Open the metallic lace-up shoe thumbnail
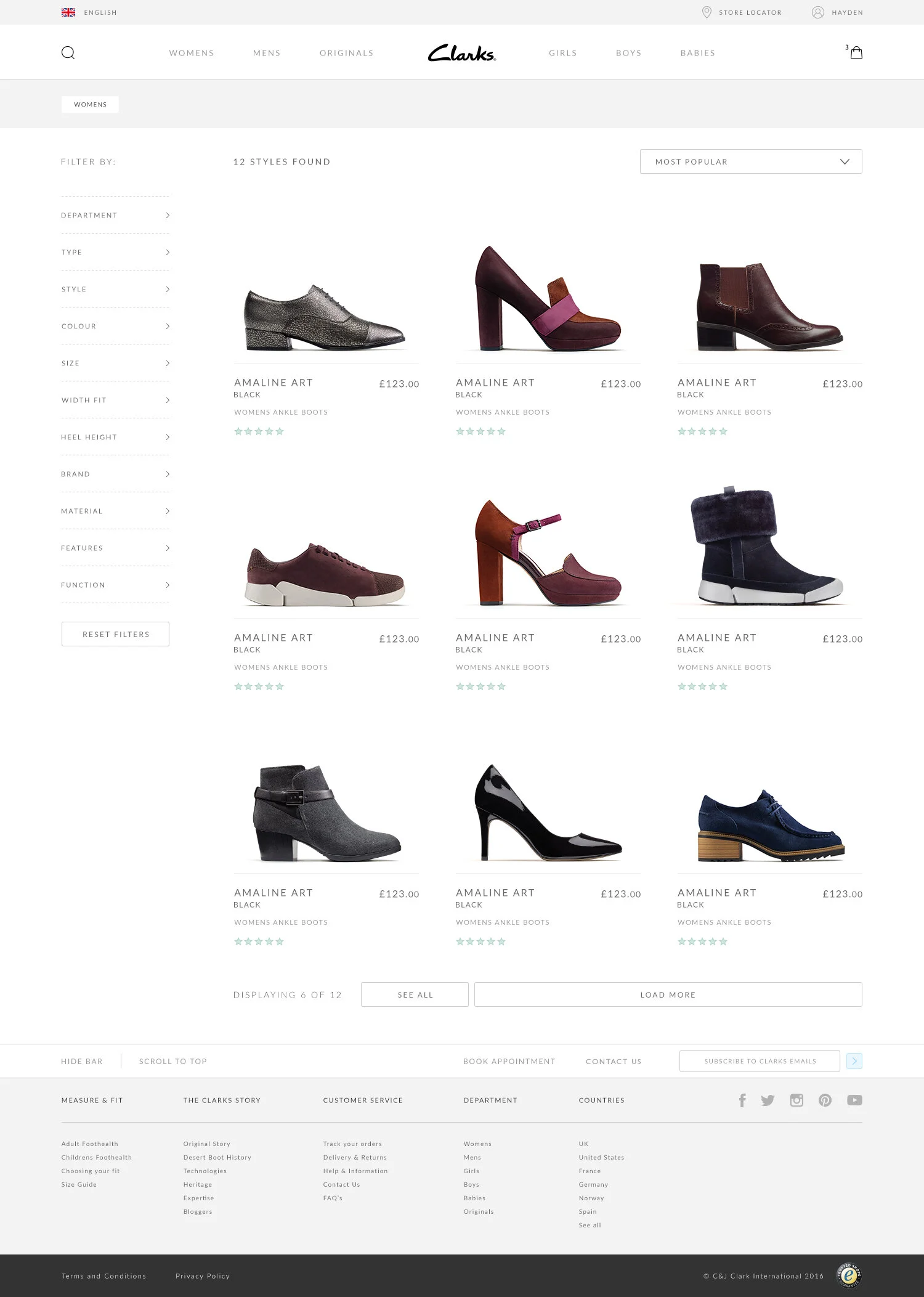Viewport: 924px width, 1297px height. point(325,319)
